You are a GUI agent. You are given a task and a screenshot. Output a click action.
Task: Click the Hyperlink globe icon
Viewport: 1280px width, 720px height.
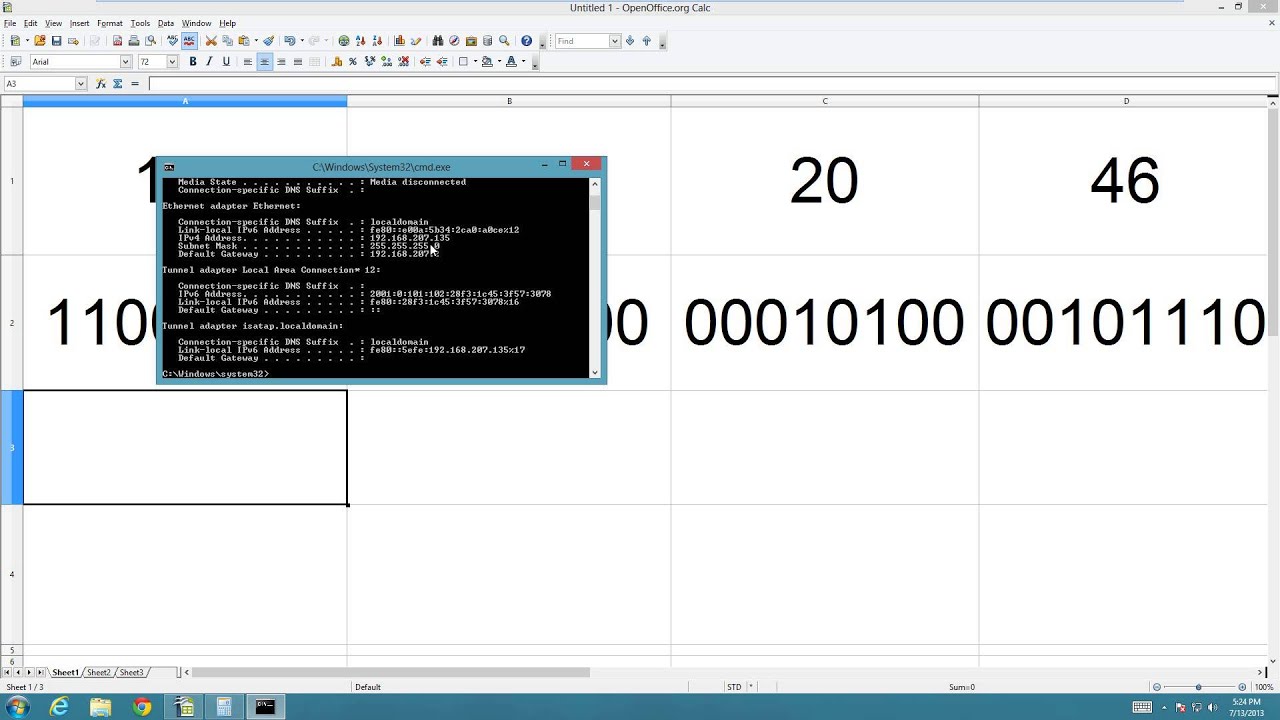[344, 41]
